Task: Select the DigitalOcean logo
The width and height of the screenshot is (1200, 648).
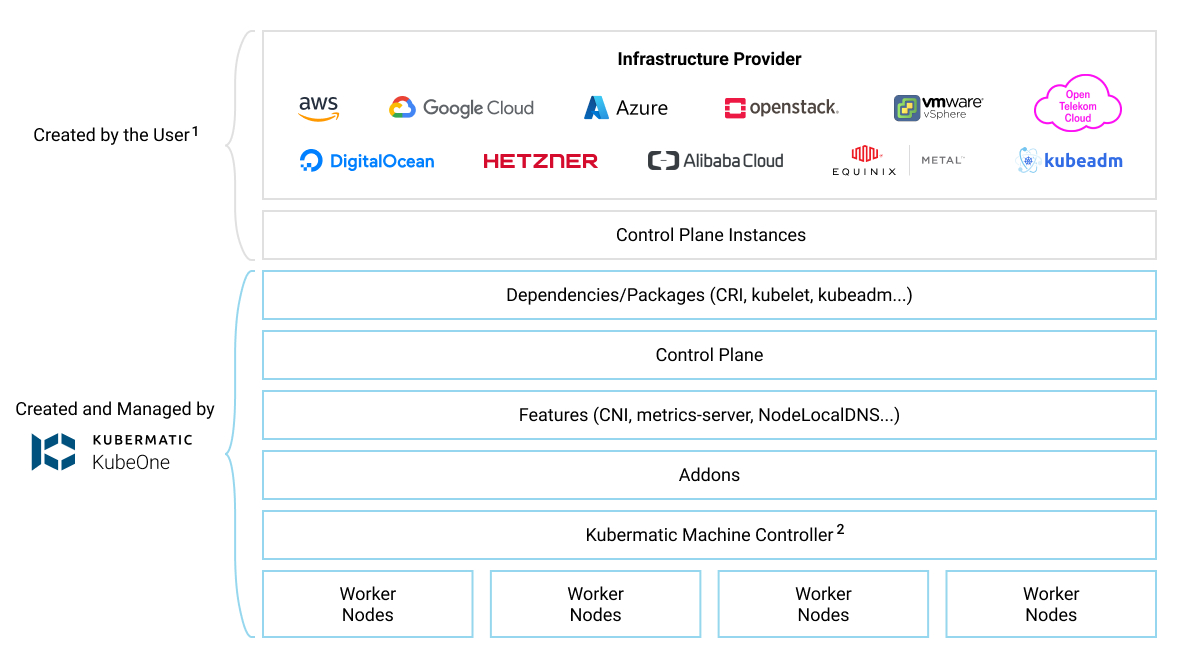Action: pos(366,160)
